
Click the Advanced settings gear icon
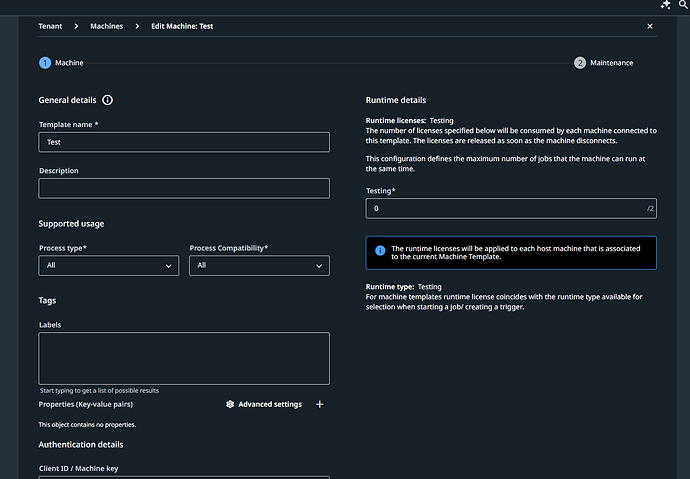tap(230, 404)
